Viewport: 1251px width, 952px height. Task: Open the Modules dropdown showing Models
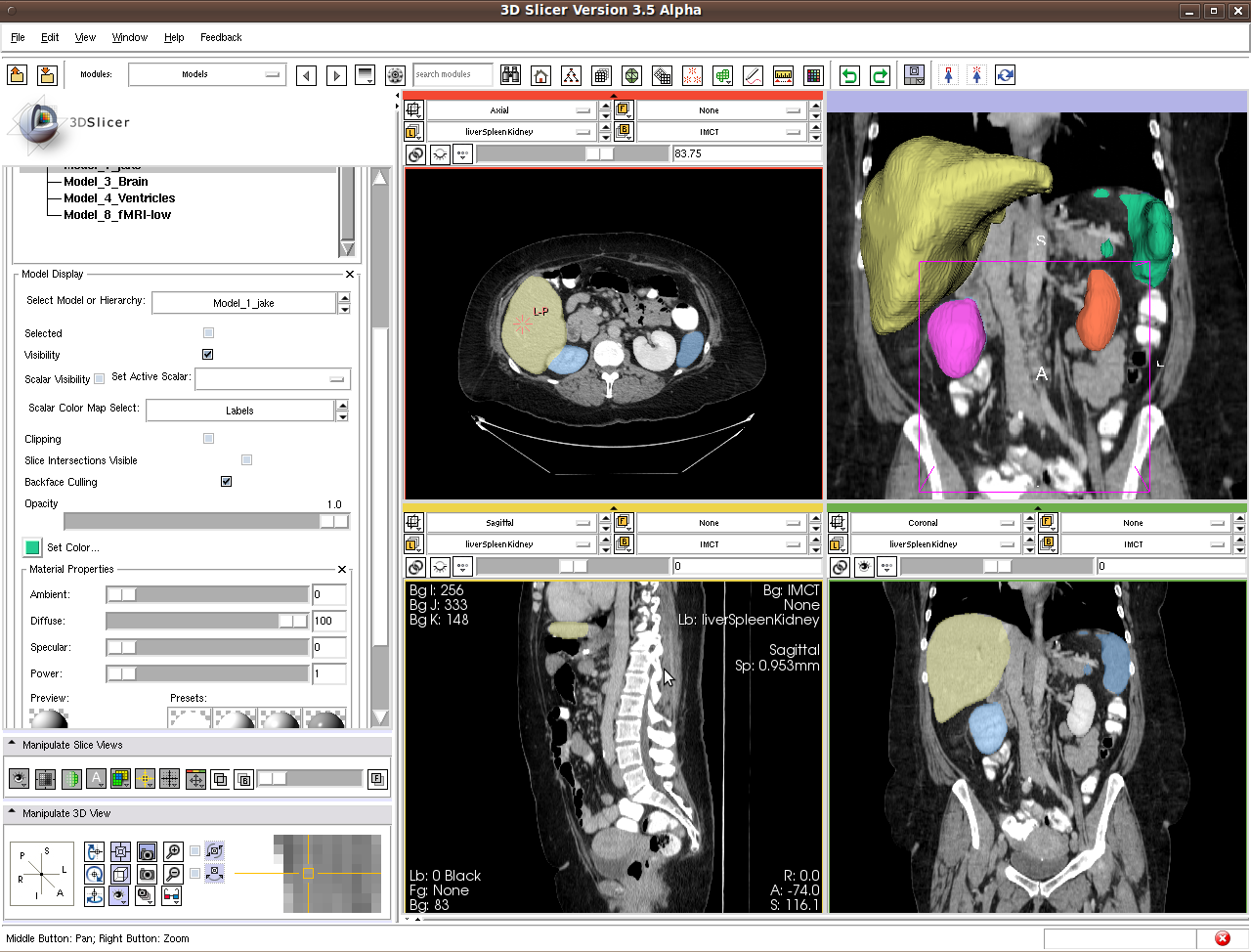206,74
